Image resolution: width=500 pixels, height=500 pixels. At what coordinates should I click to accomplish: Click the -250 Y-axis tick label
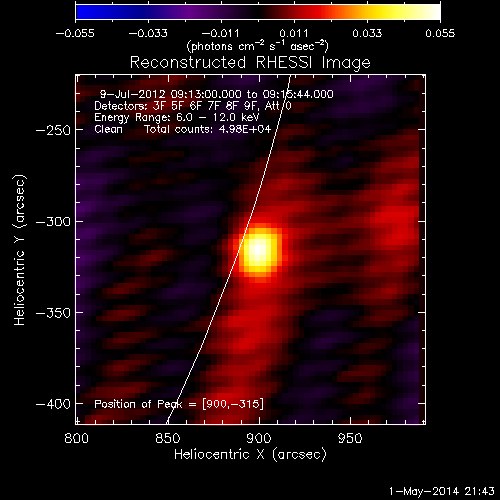(x=53, y=130)
